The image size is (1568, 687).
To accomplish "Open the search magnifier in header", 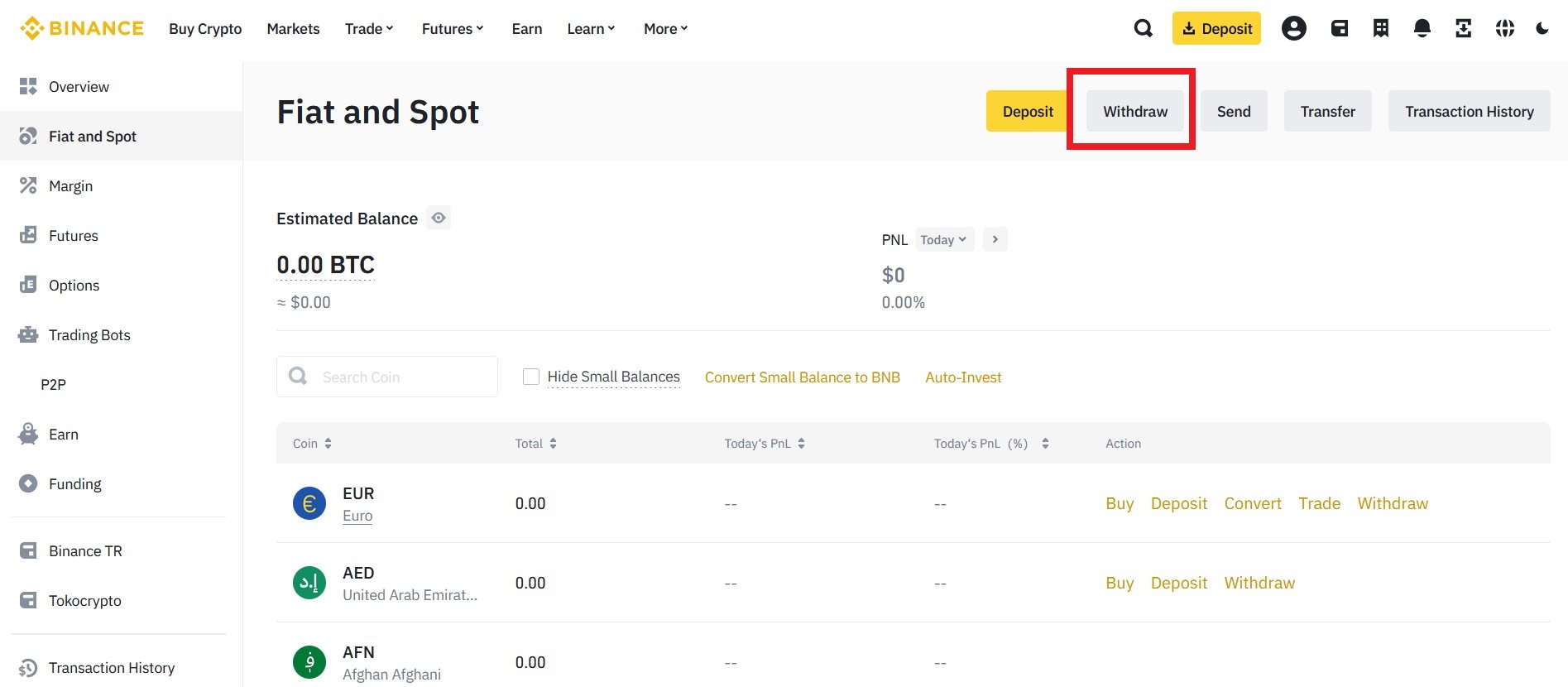I will (x=1143, y=28).
